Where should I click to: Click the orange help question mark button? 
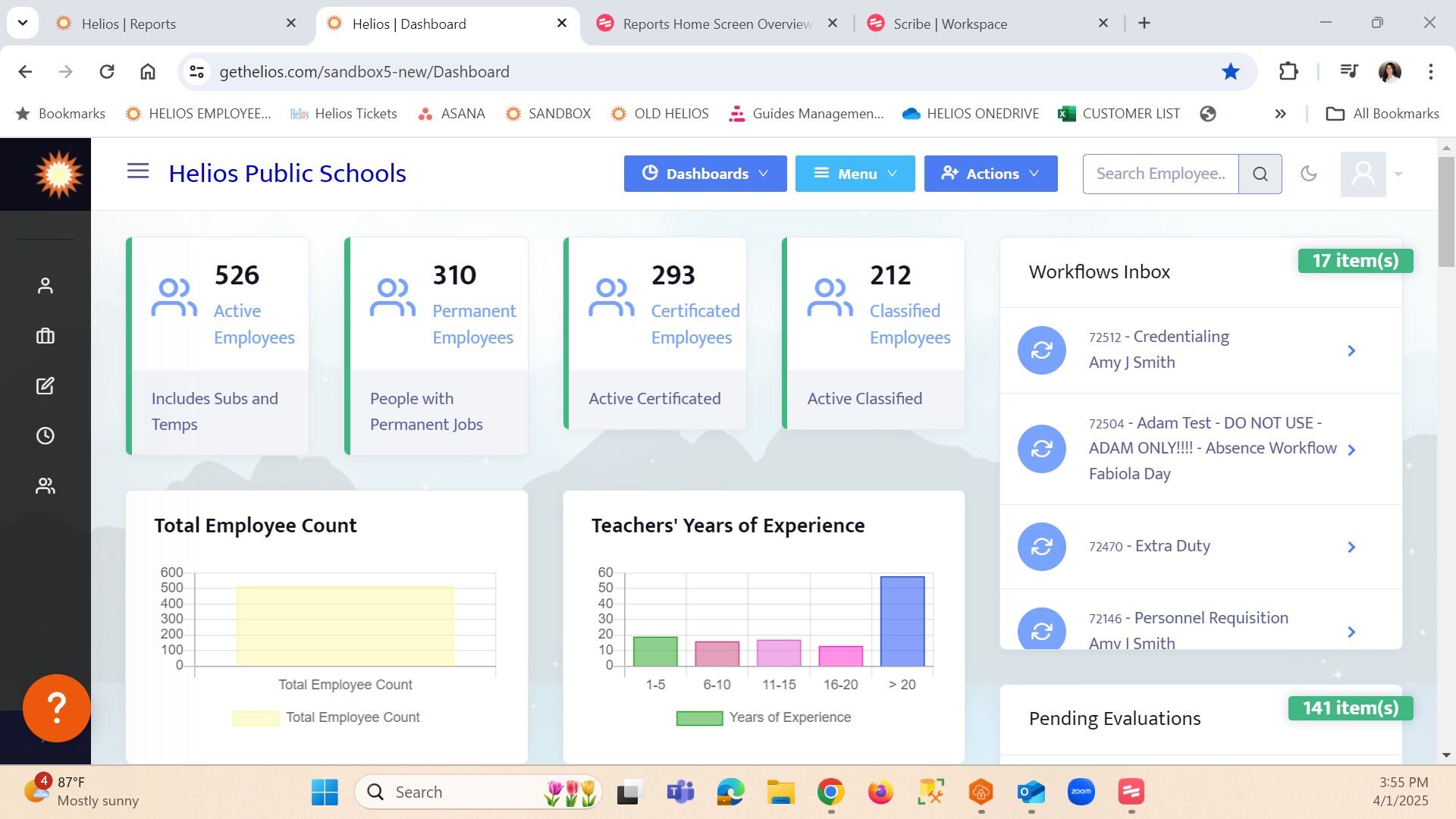click(x=57, y=708)
